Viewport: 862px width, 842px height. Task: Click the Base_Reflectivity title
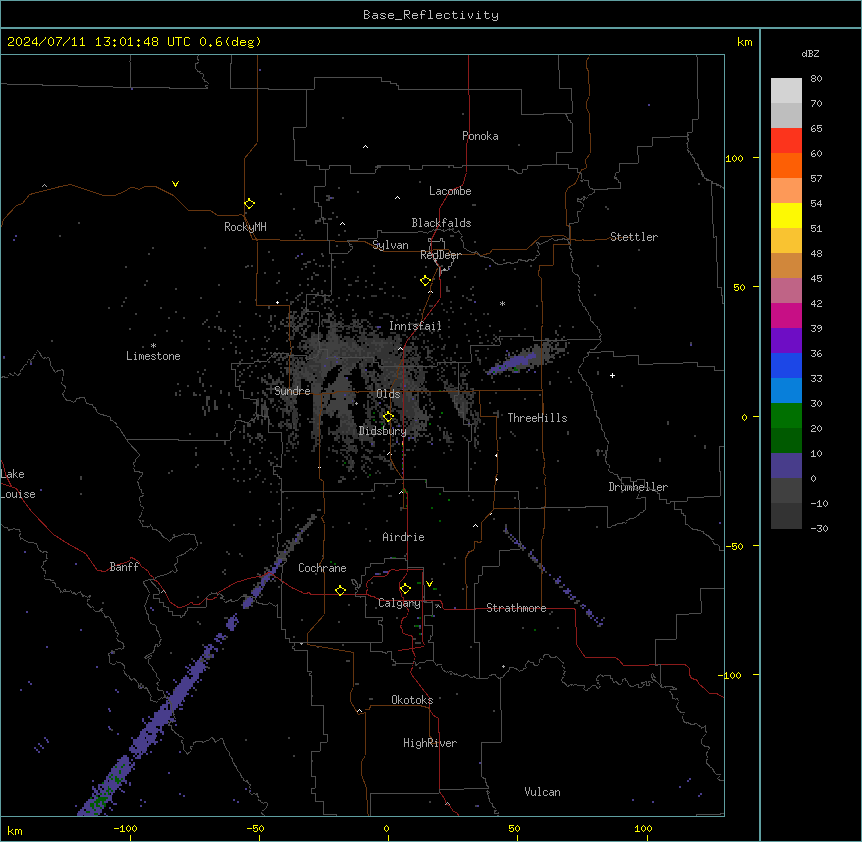[x=431, y=15]
